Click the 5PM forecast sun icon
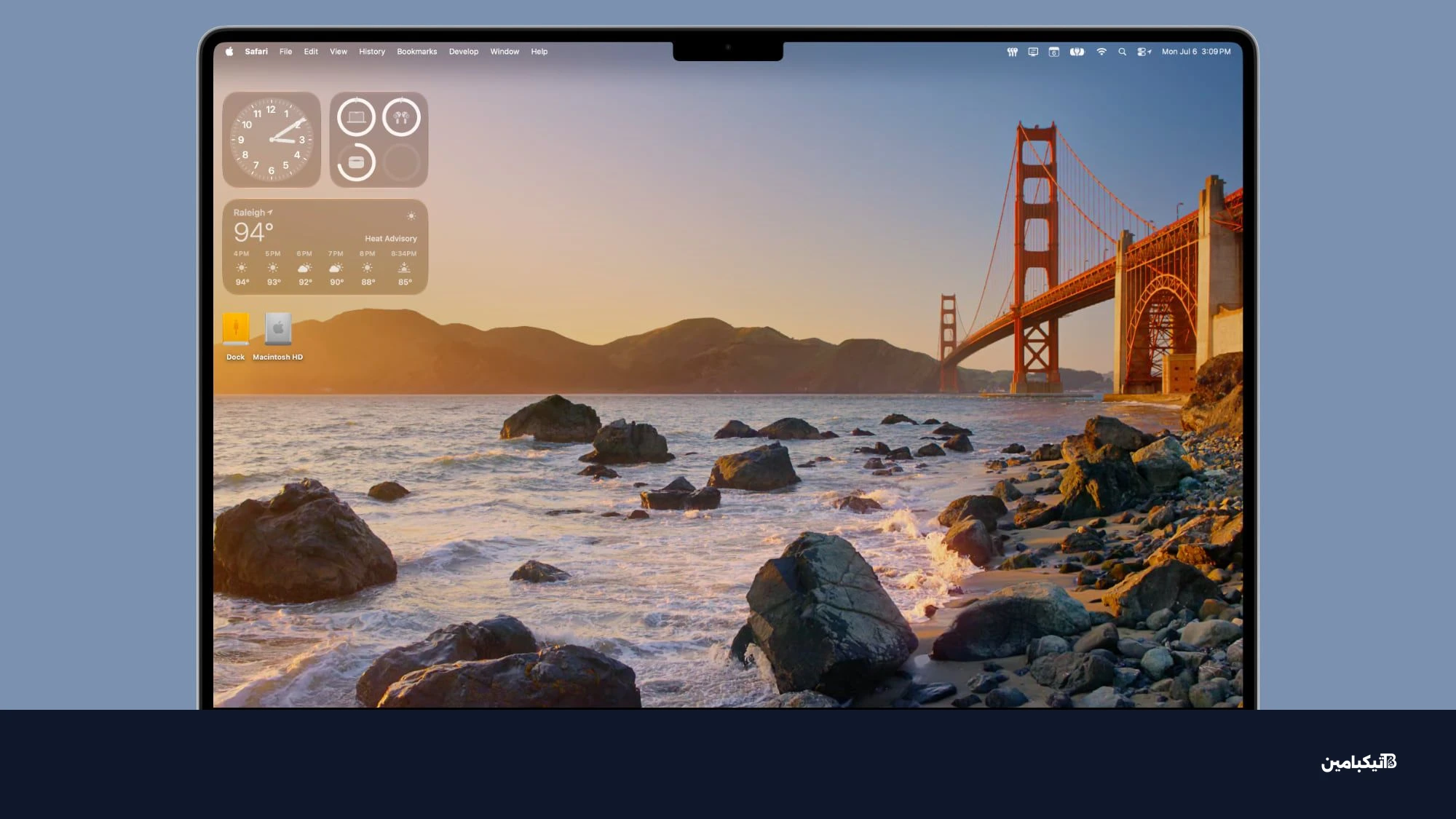The height and width of the screenshot is (819, 1456). (x=273, y=268)
